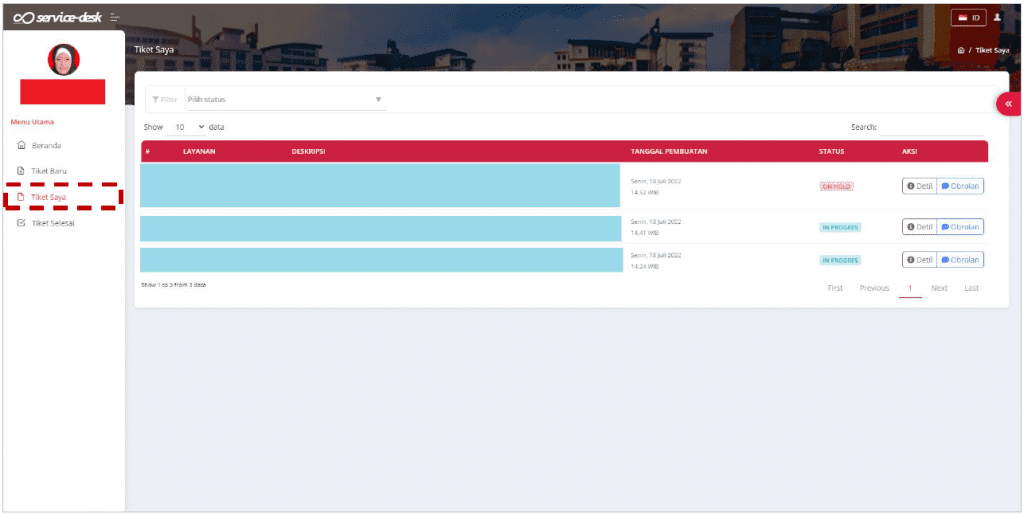Click the user account icon in header
Image resolution: width=1024 pixels, height=514 pixels.
pos(996,18)
